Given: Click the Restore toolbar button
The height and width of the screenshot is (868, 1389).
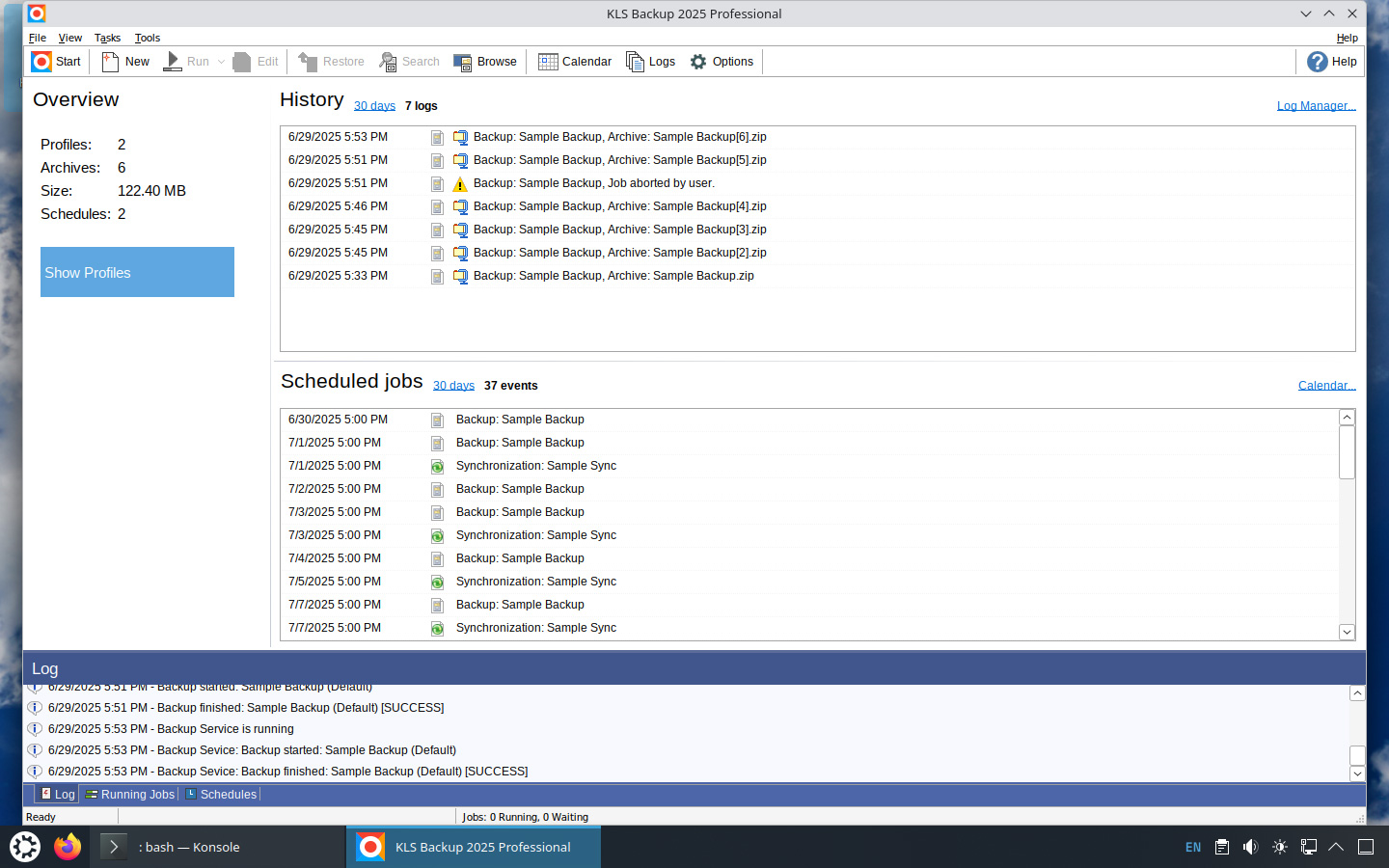Looking at the screenshot, I should 331,62.
